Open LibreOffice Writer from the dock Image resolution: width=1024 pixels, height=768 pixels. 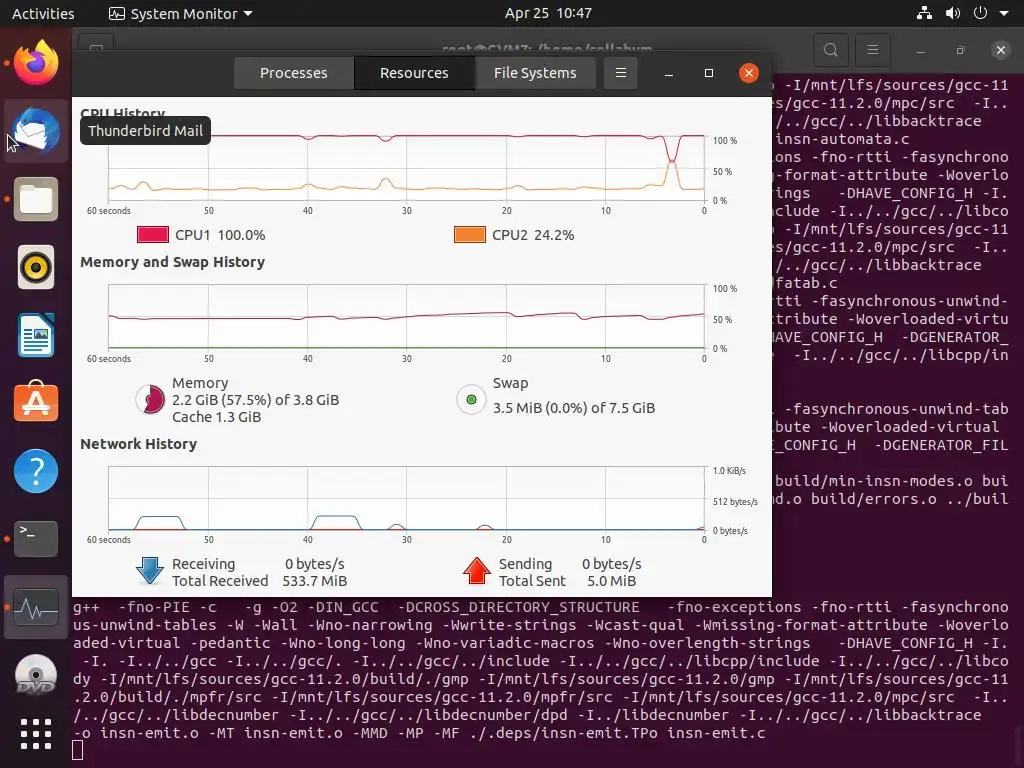(36, 335)
